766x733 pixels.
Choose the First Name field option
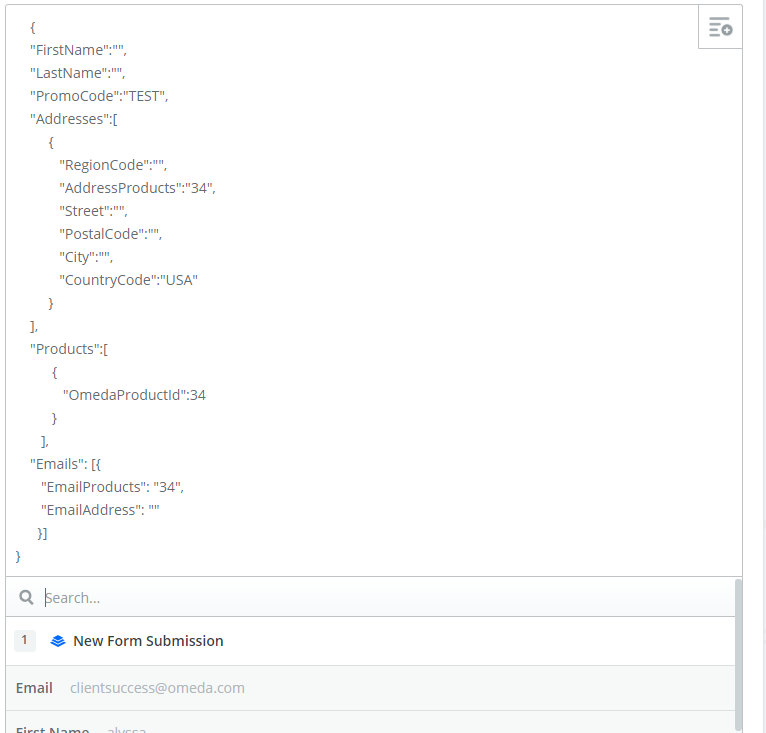[80, 728]
